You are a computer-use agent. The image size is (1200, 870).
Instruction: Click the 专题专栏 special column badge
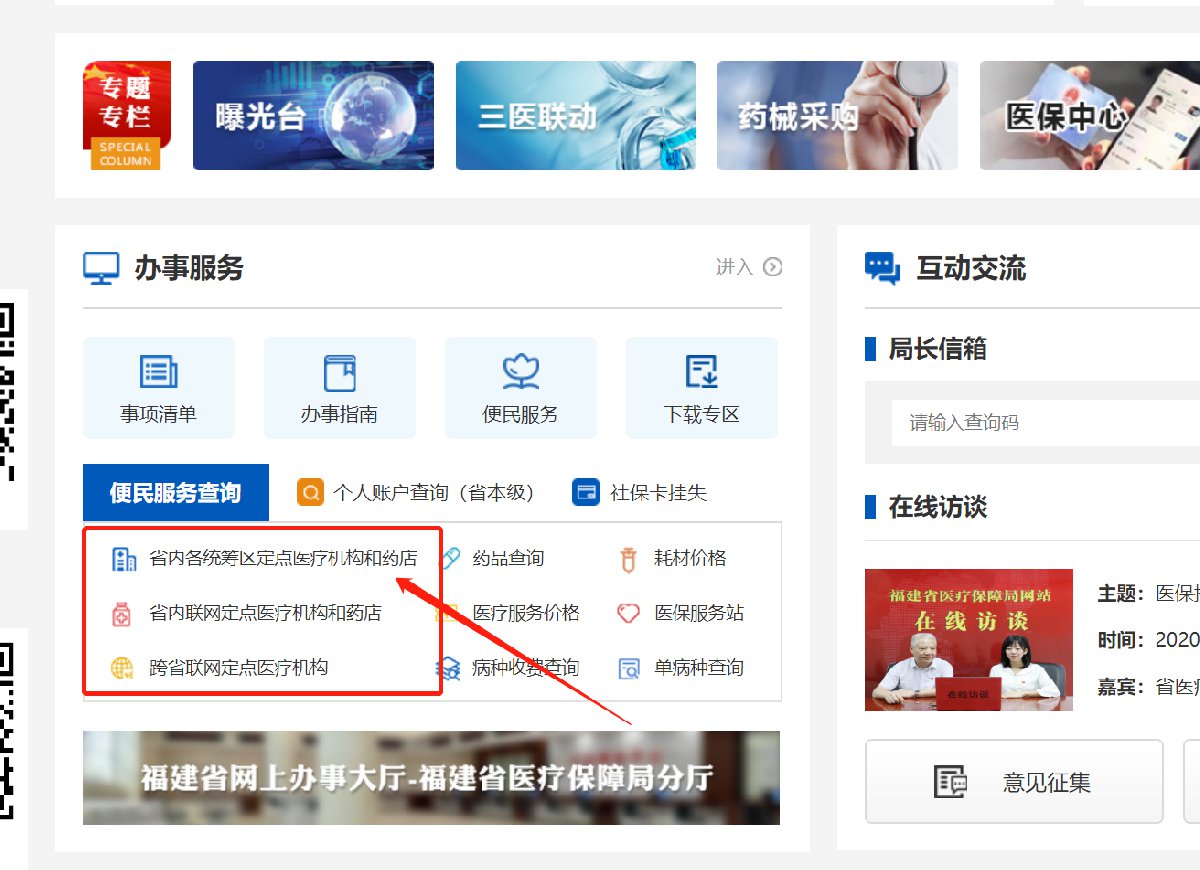click(x=126, y=115)
